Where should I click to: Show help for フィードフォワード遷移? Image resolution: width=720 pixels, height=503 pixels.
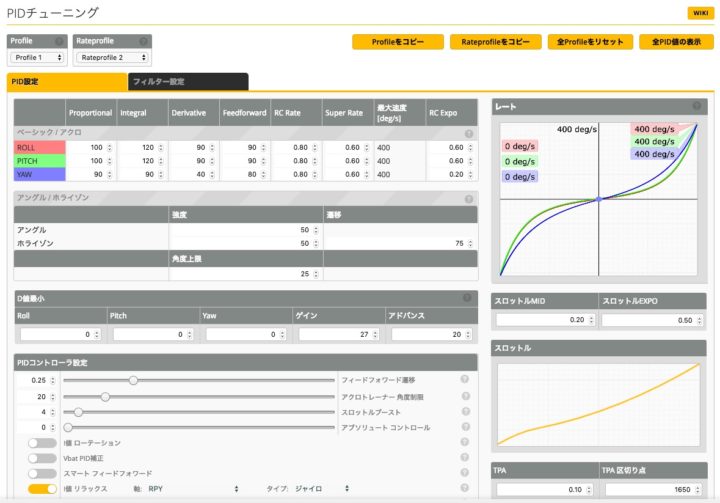click(x=465, y=380)
